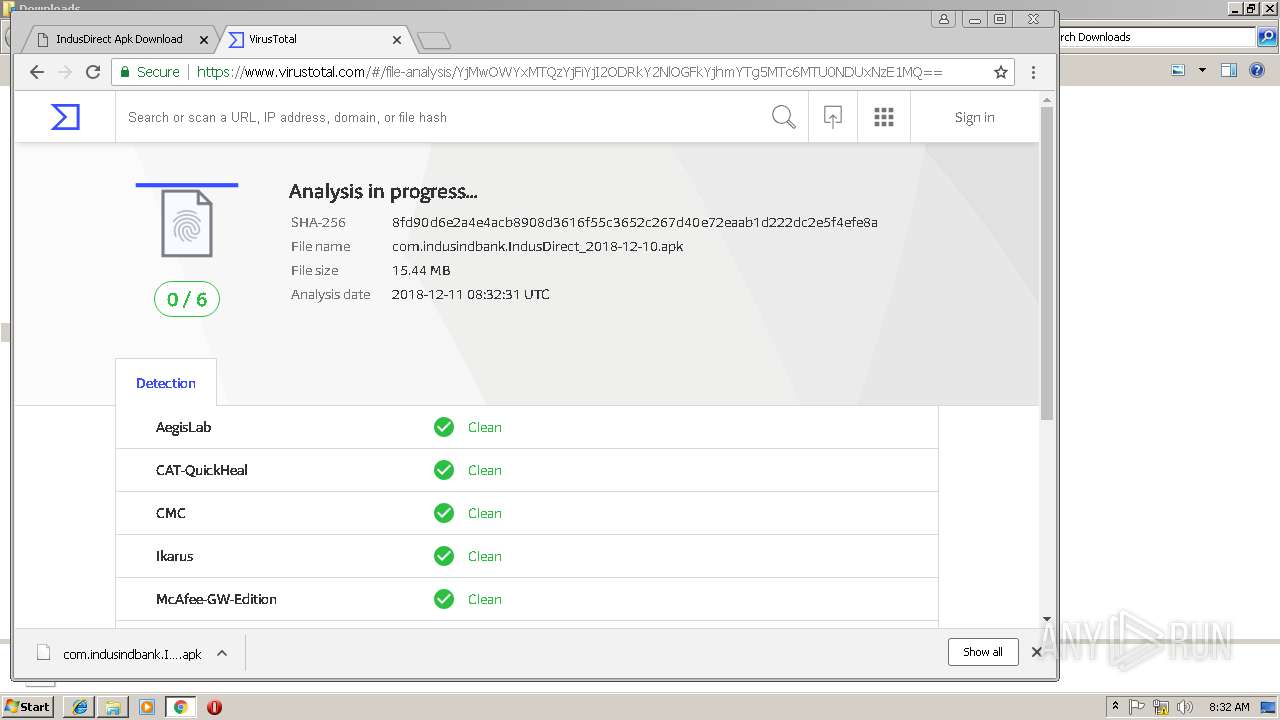Open the Detection tab
Image resolution: width=1280 pixels, height=720 pixels.
click(166, 383)
